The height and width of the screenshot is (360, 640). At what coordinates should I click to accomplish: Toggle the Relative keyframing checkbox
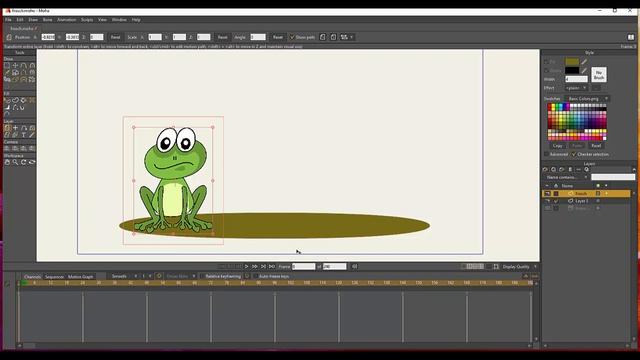(x=202, y=276)
